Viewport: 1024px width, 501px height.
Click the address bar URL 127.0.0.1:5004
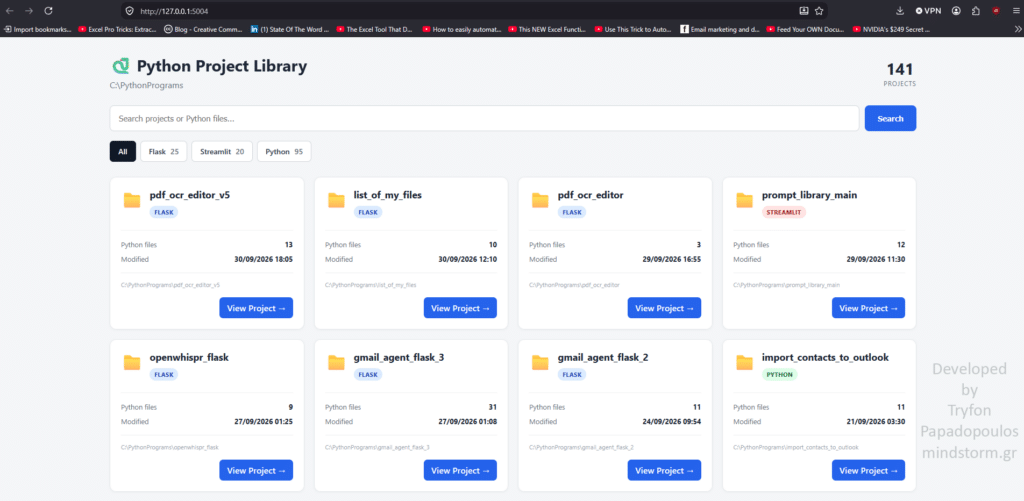[174, 11]
